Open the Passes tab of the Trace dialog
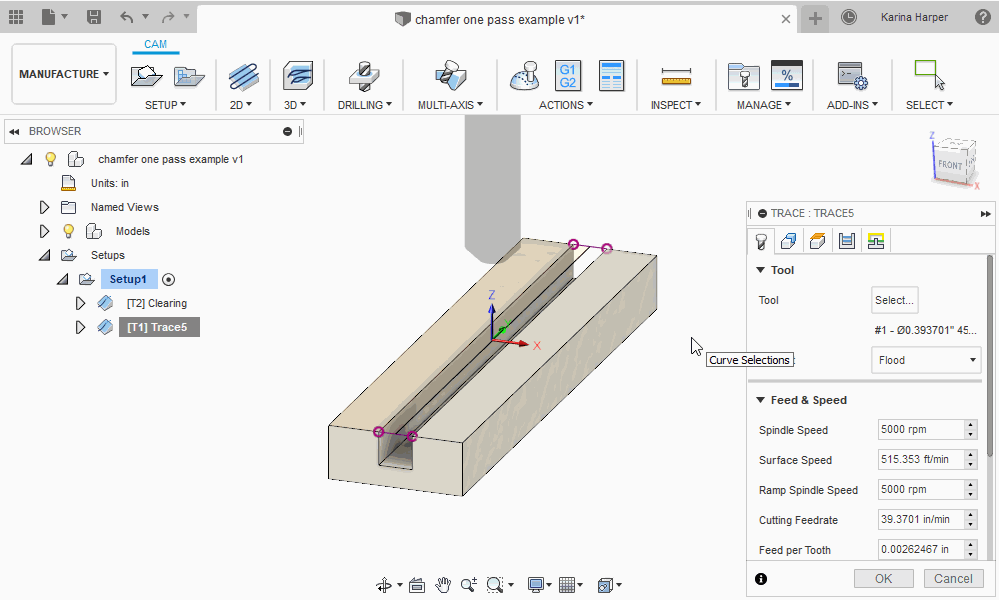Image resolution: width=999 pixels, height=600 pixels. click(847, 240)
